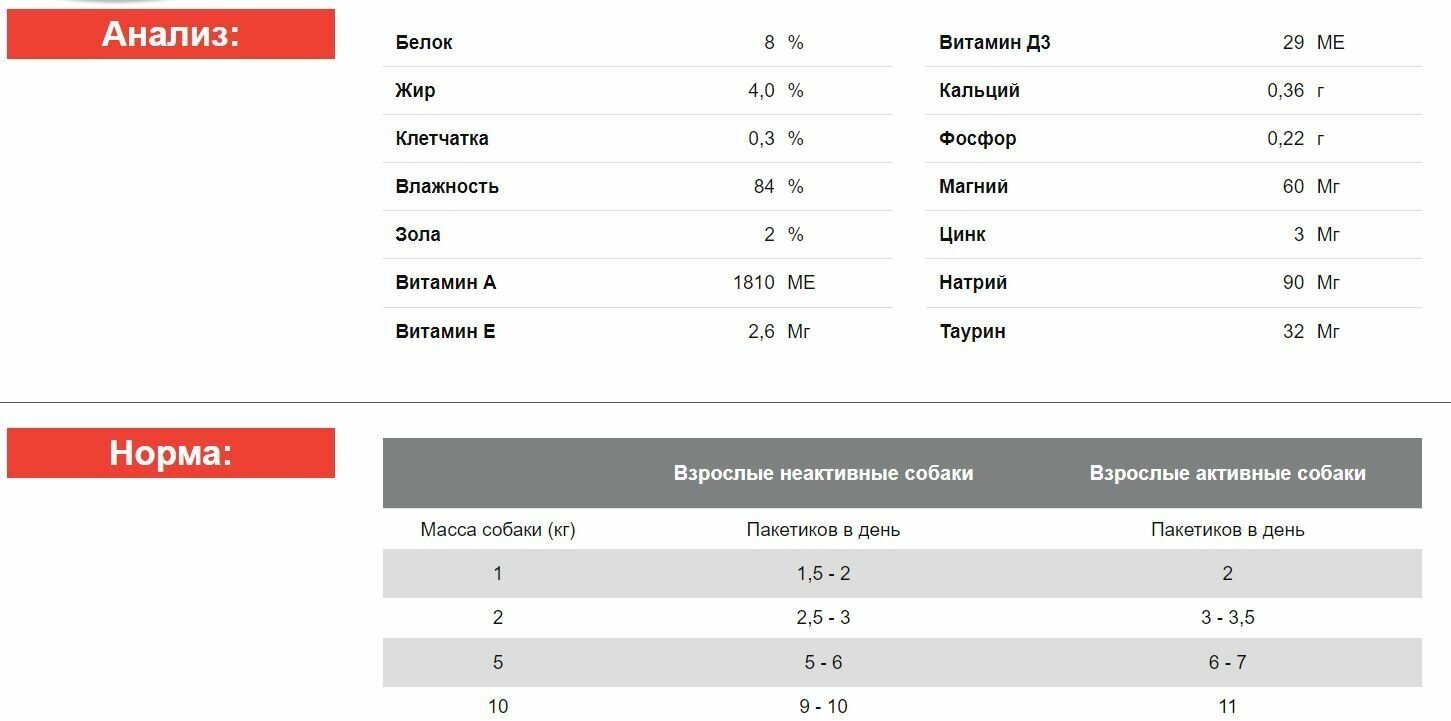Select the Кальций row label
Screen dimensions: 1451x721
coord(980,91)
